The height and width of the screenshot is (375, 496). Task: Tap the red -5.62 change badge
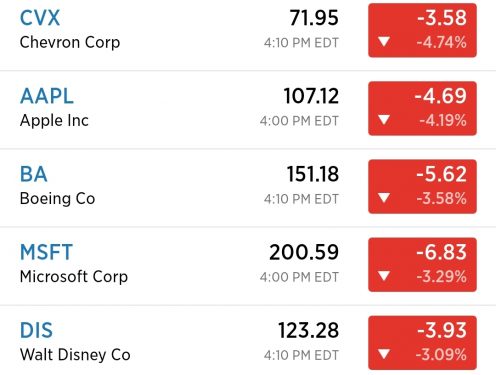click(x=422, y=186)
